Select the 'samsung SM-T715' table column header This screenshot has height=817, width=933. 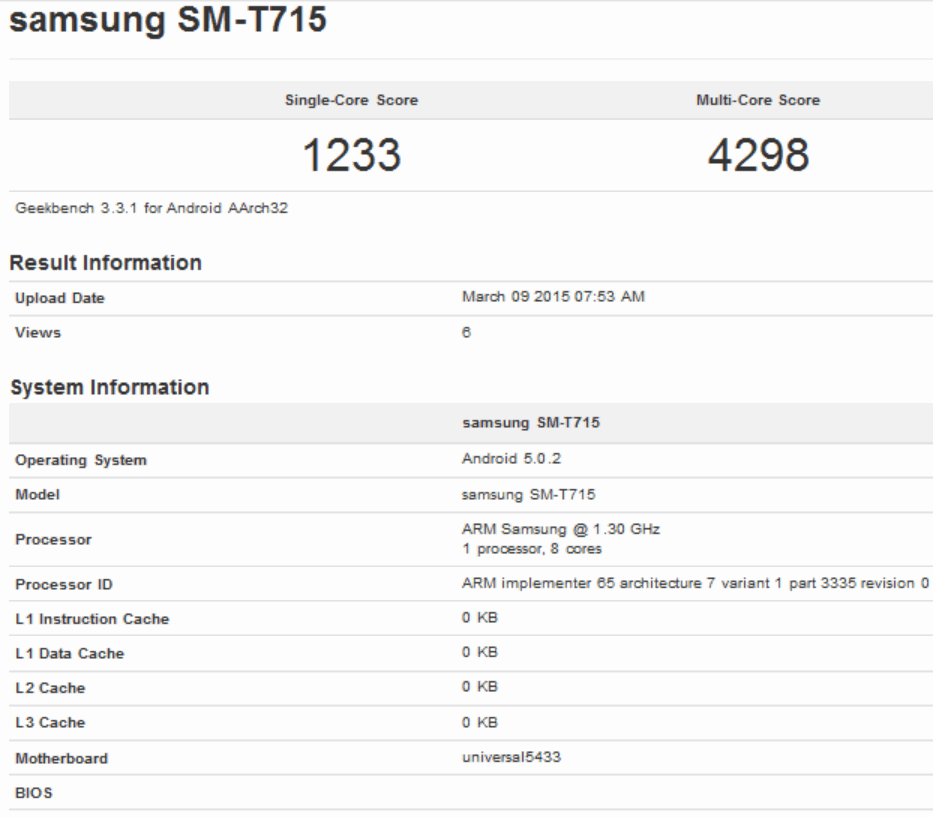coord(531,422)
